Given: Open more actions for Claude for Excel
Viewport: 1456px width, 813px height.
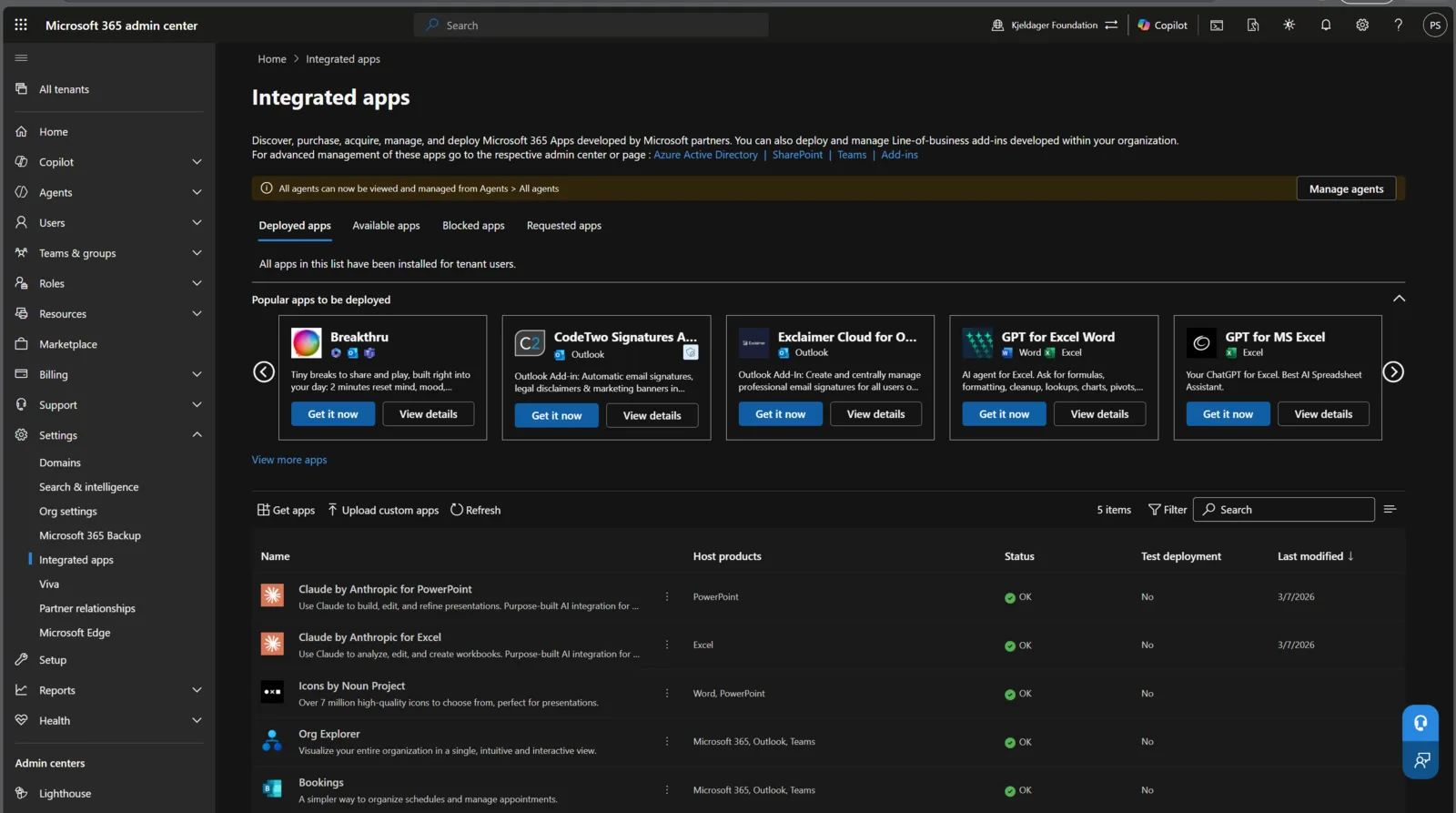Looking at the screenshot, I should [667, 645].
